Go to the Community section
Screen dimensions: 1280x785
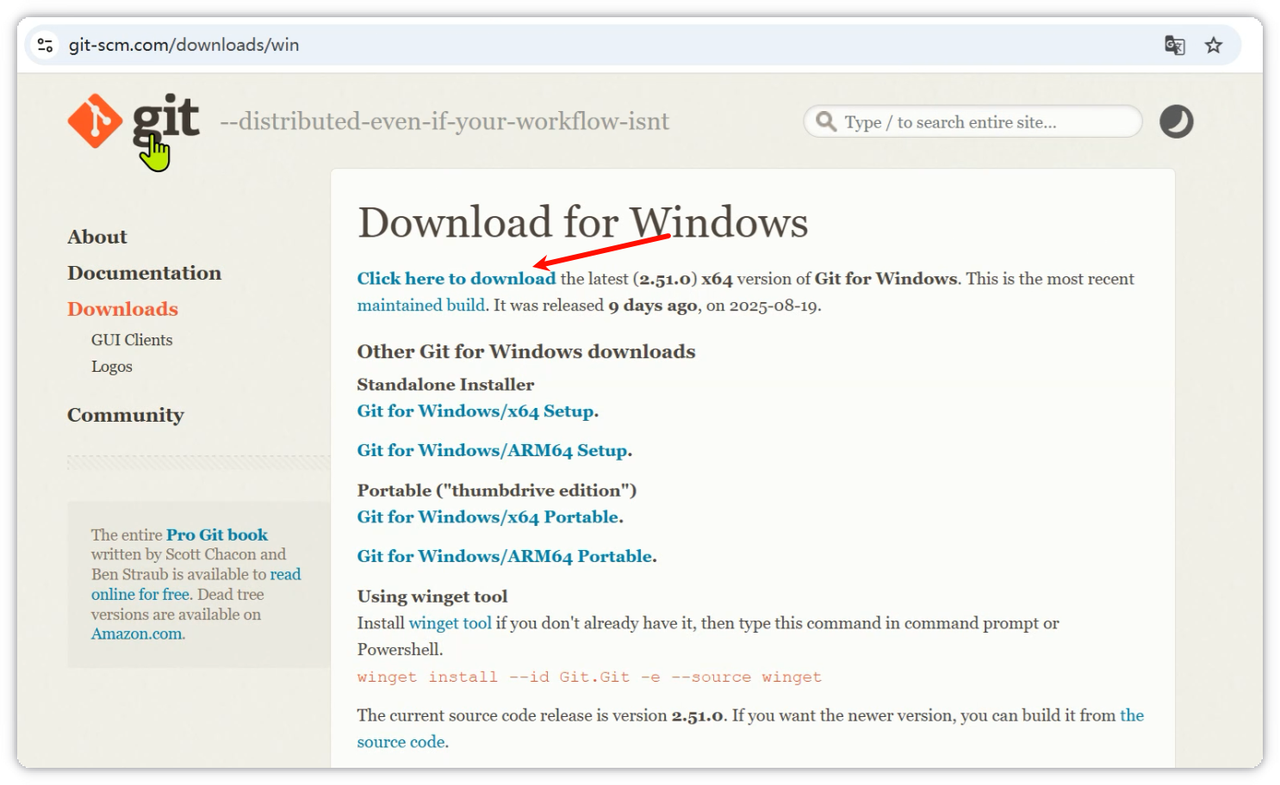(x=125, y=415)
